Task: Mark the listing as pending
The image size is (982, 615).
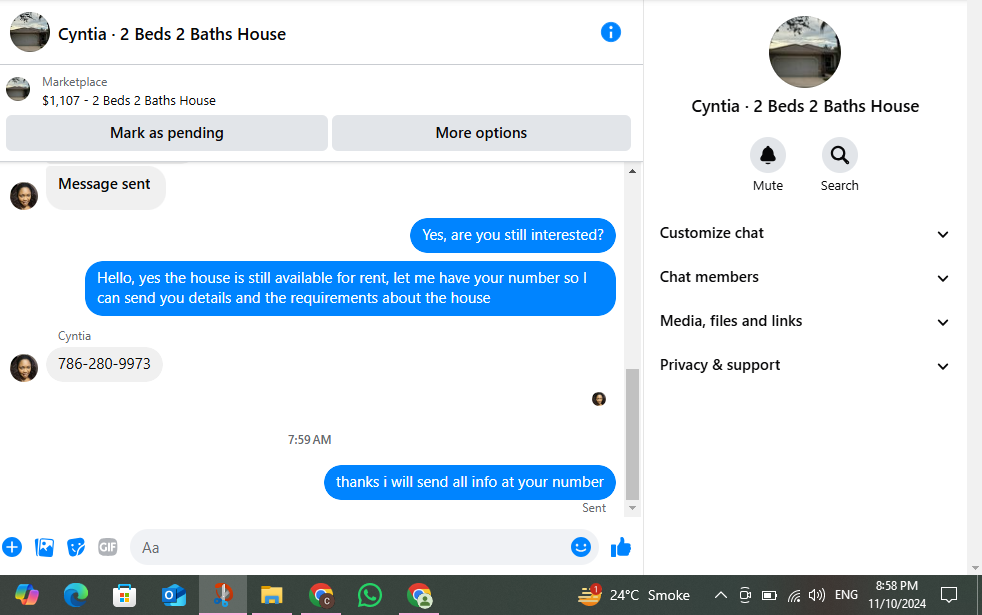Action: tap(167, 133)
